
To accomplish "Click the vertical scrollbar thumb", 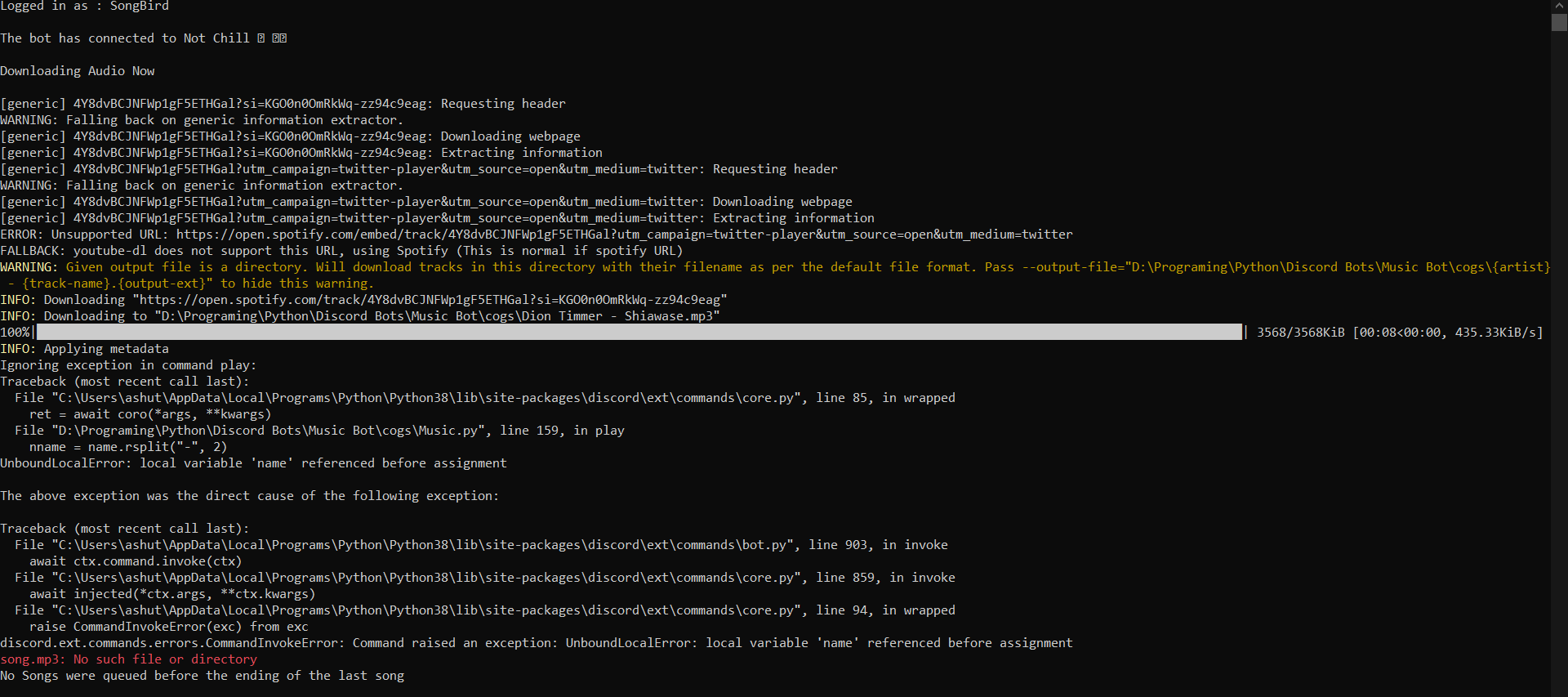I will point(1559,22).
